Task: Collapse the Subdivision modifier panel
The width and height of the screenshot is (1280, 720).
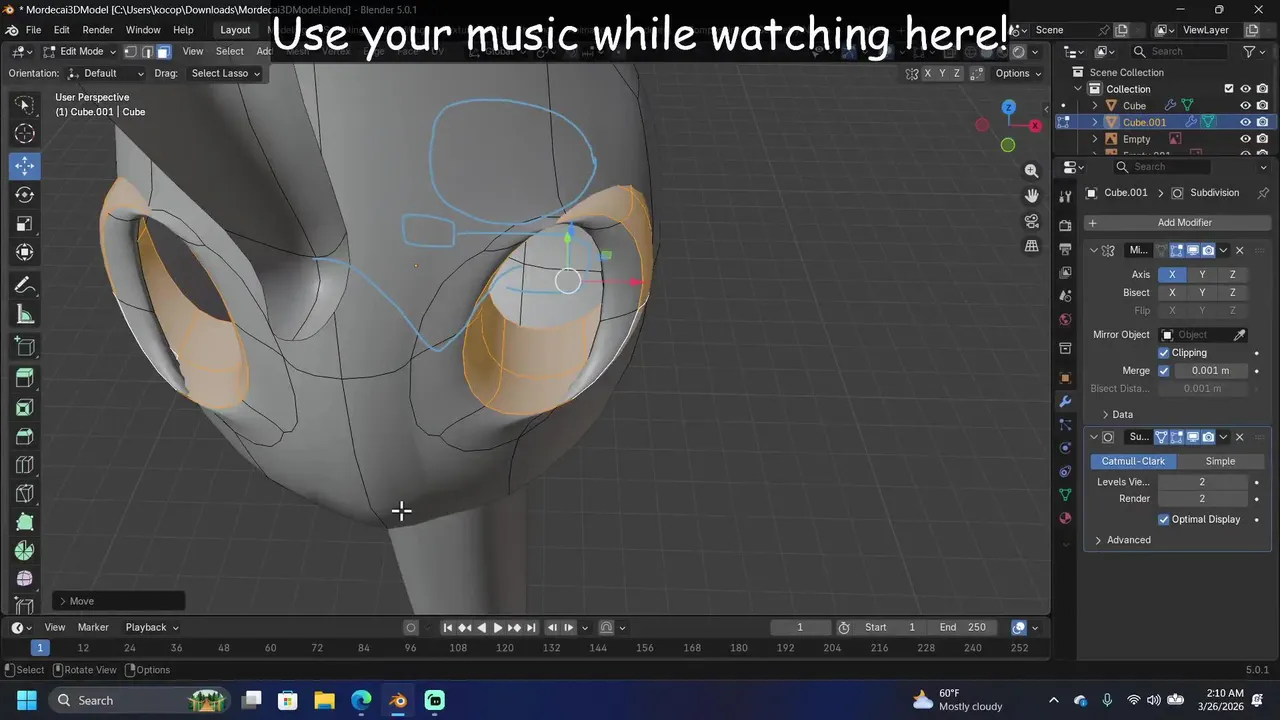Action: click(x=1094, y=437)
